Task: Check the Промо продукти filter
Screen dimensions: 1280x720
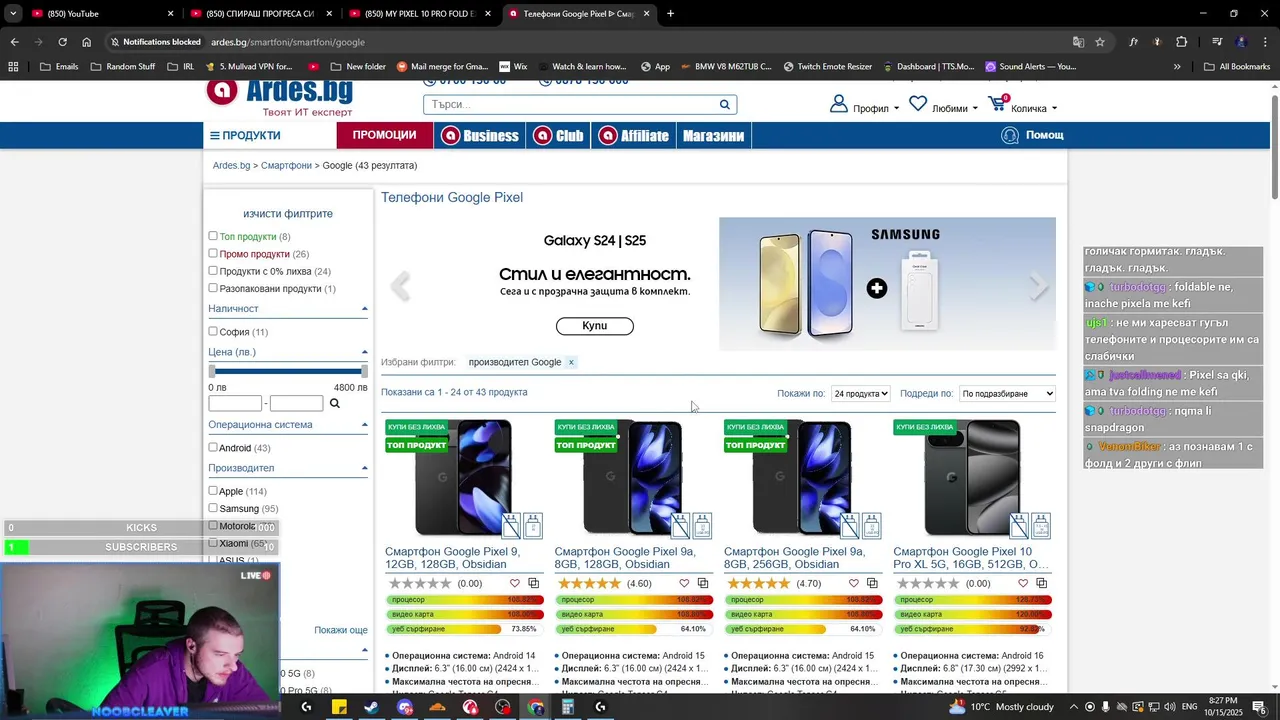Action: [x=213, y=253]
